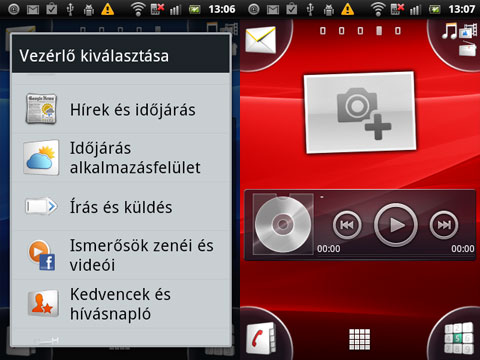This screenshot has height=360, width=480.
Task: Tap the mail notification icon on 13:06 screen
Action: 33,10
